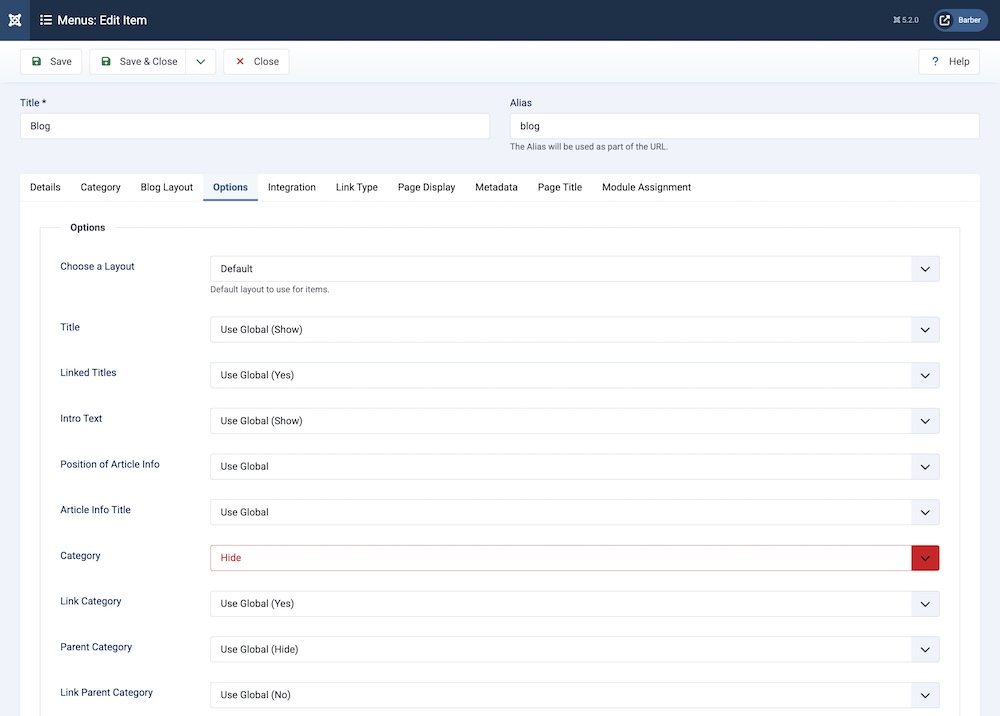
Task: Expand the Category dropdown set to Hide
Action: click(x=574, y=558)
